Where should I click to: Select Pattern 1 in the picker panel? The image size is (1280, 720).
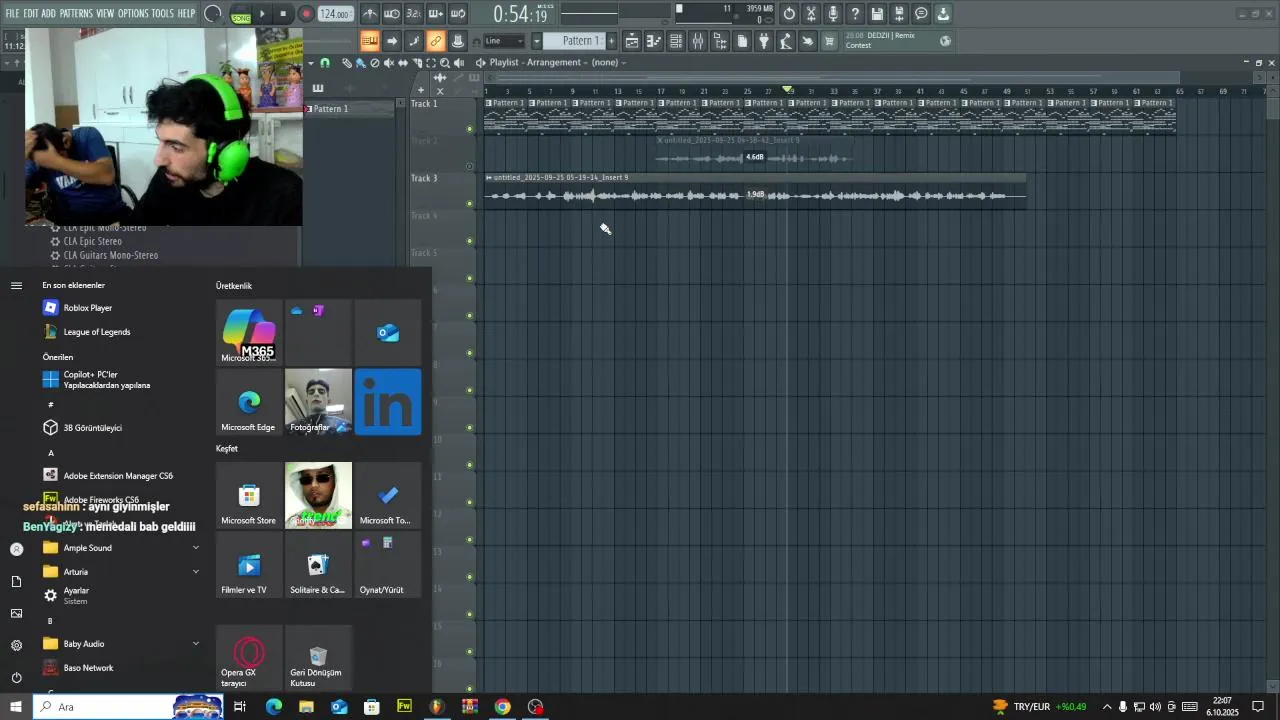click(x=350, y=108)
